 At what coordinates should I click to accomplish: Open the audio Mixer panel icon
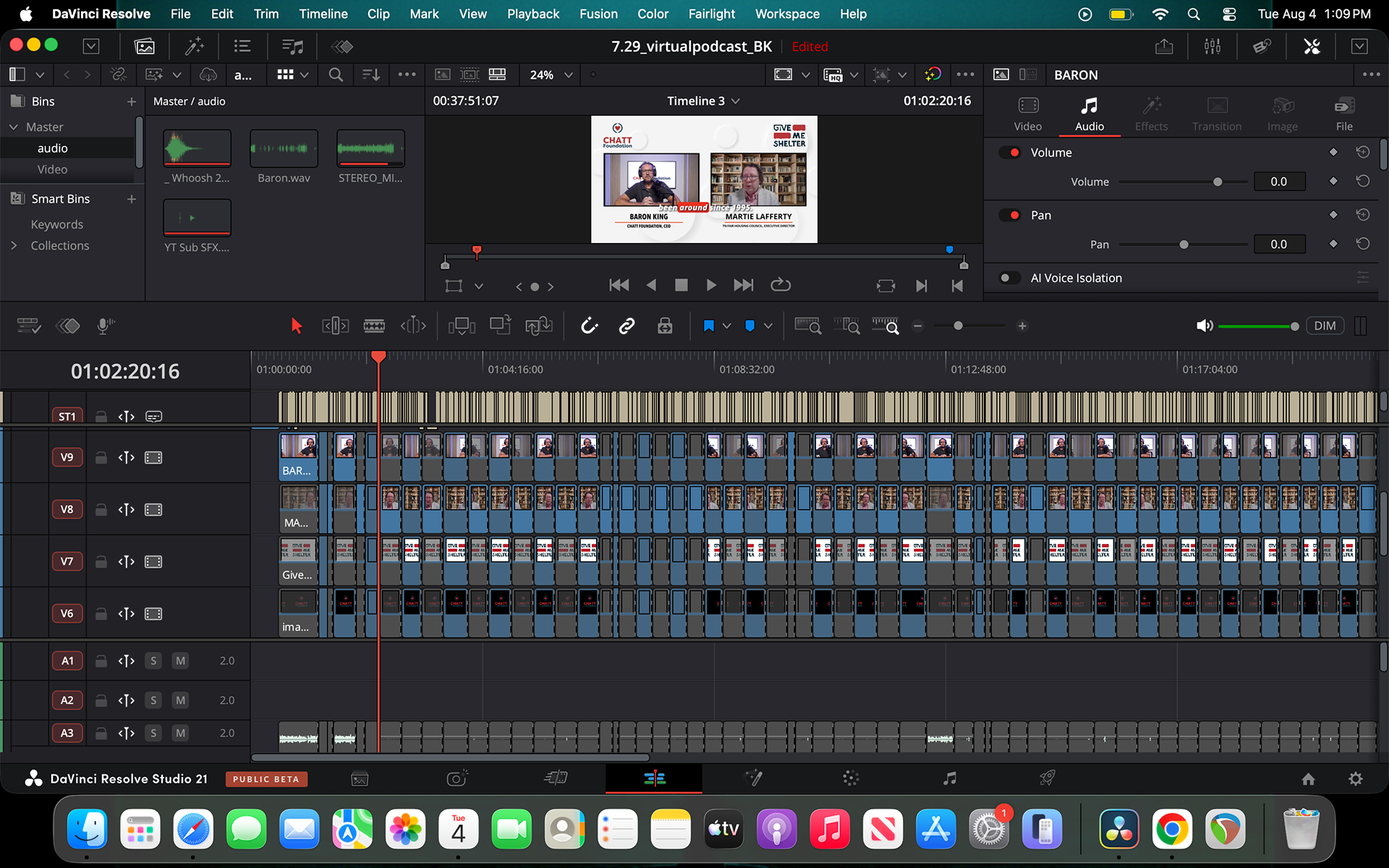click(x=1212, y=47)
